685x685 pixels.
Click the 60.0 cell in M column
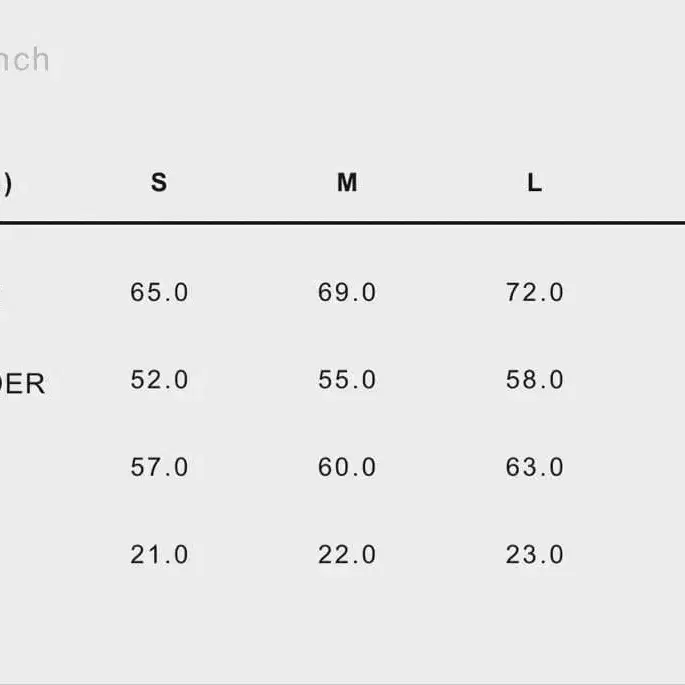347,467
